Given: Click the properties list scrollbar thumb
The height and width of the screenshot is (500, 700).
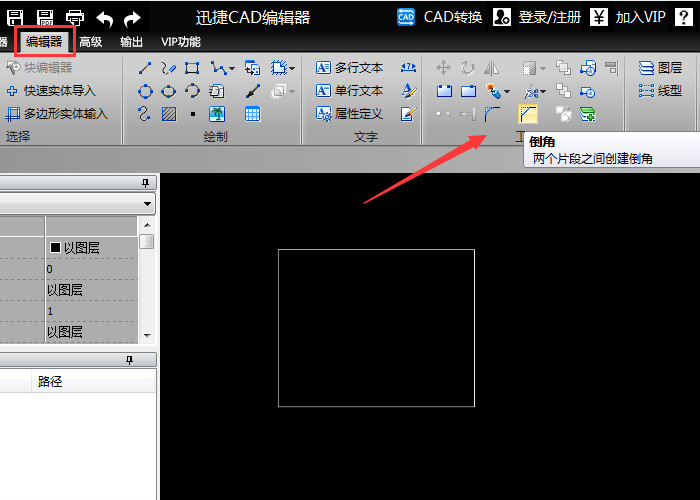Looking at the screenshot, I should tap(146, 242).
